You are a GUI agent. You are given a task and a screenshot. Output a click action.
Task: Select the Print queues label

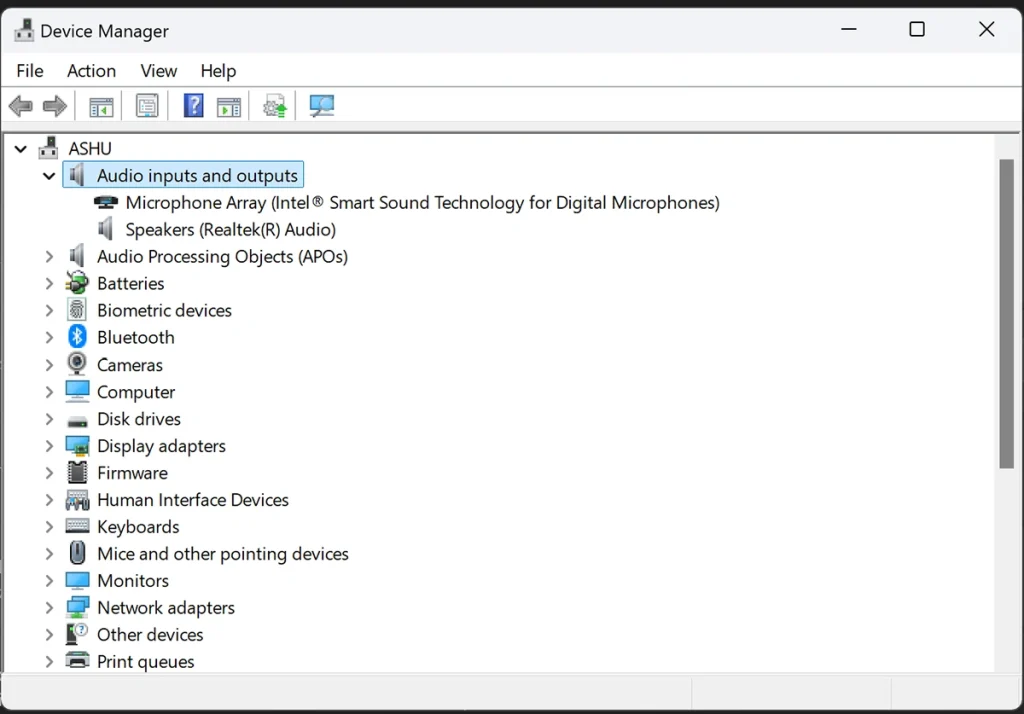tap(146, 662)
